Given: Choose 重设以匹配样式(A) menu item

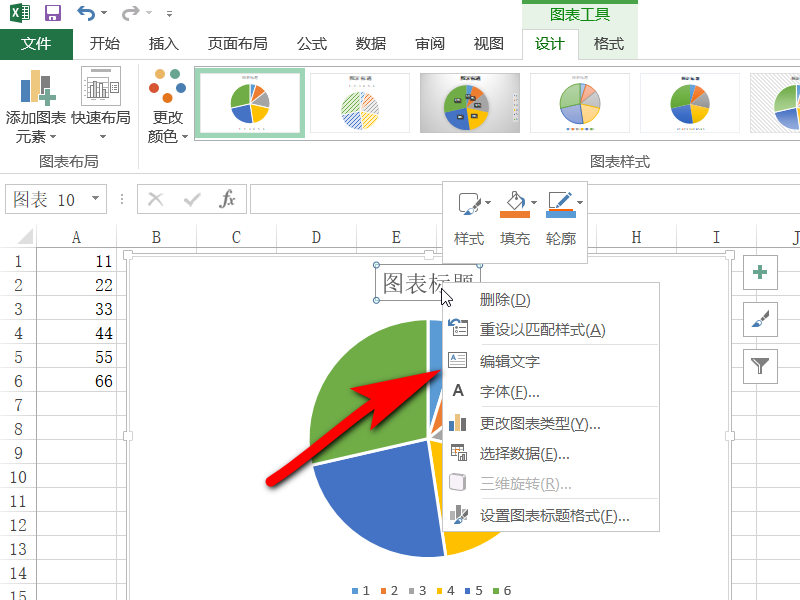Looking at the screenshot, I should [551, 330].
